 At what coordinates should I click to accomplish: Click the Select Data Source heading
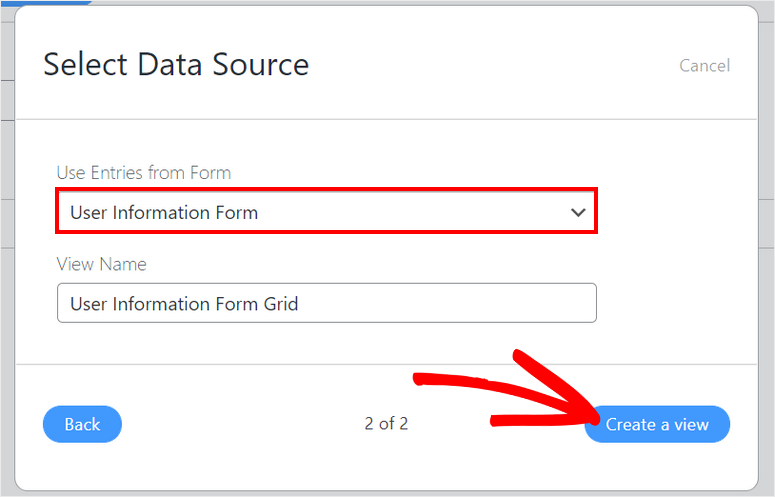point(176,65)
